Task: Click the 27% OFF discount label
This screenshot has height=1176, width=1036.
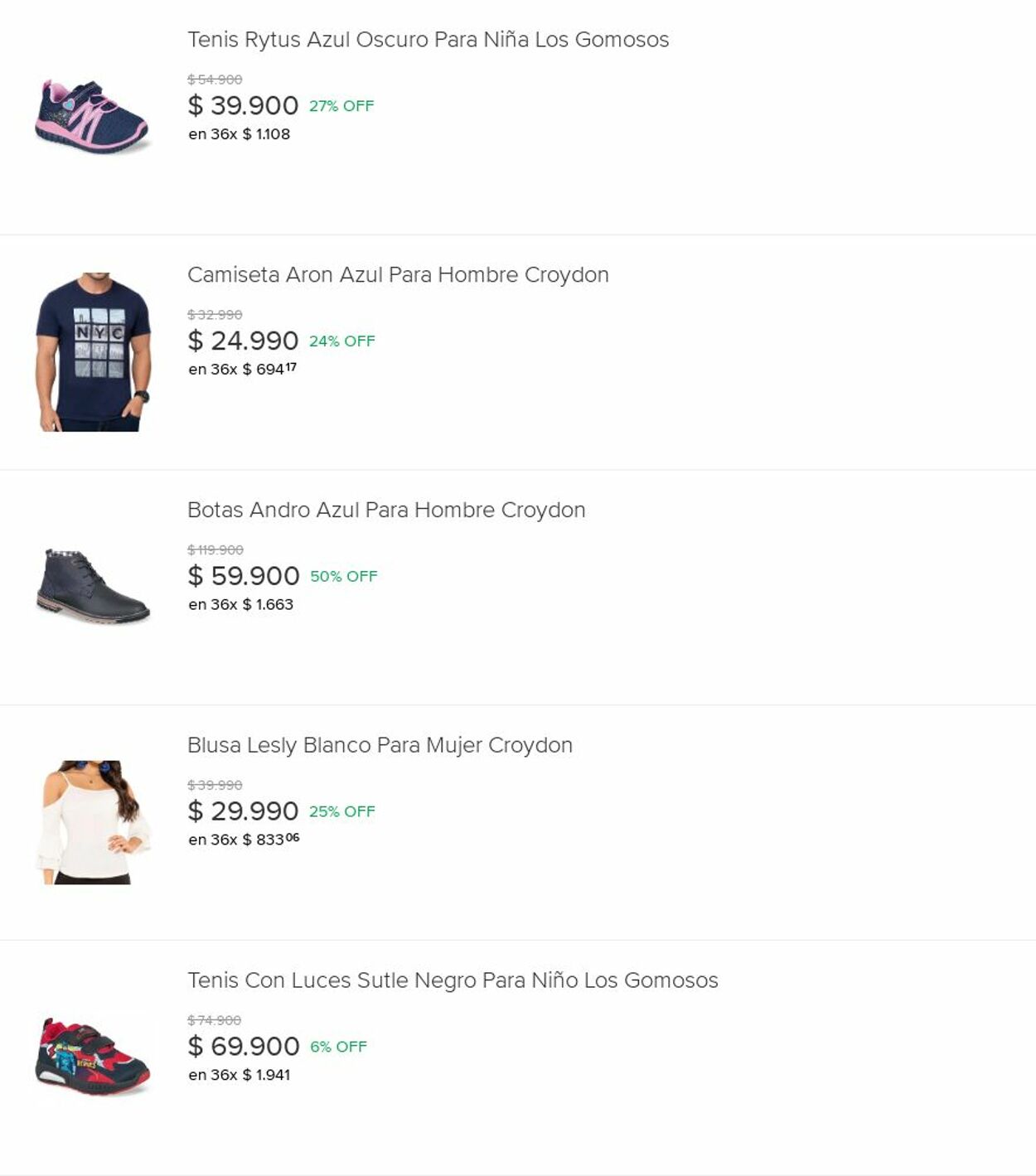Action: (341, 106)
